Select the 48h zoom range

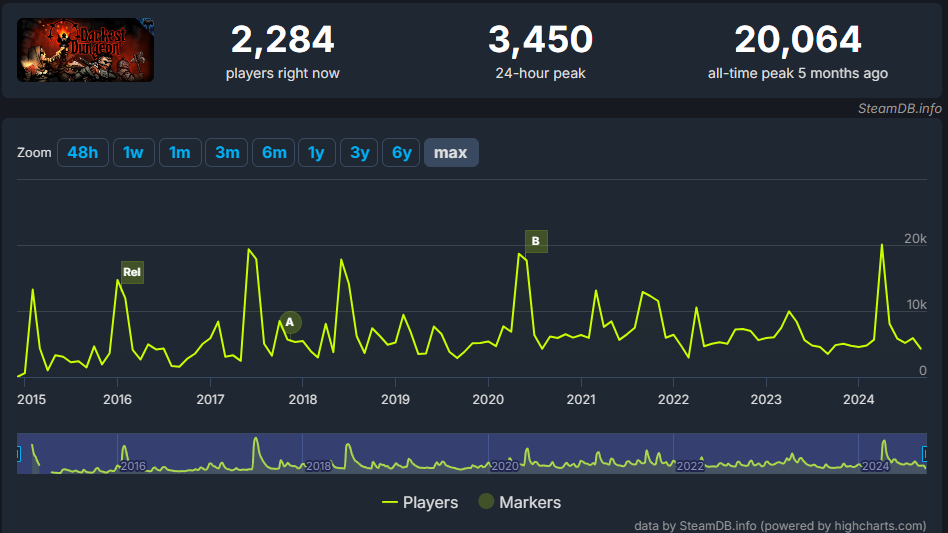[x=83, y=152]
